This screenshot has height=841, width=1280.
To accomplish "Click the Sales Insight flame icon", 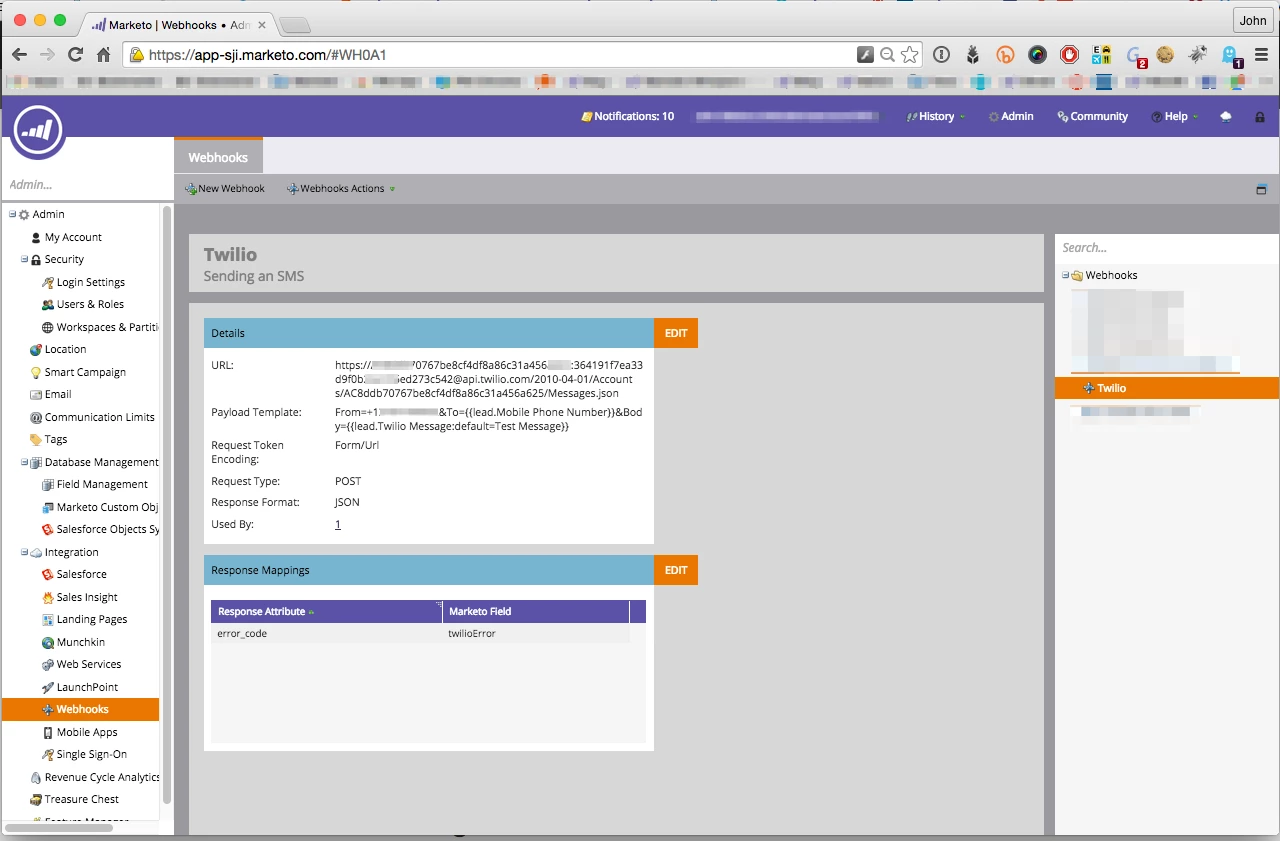I will 48,597.
